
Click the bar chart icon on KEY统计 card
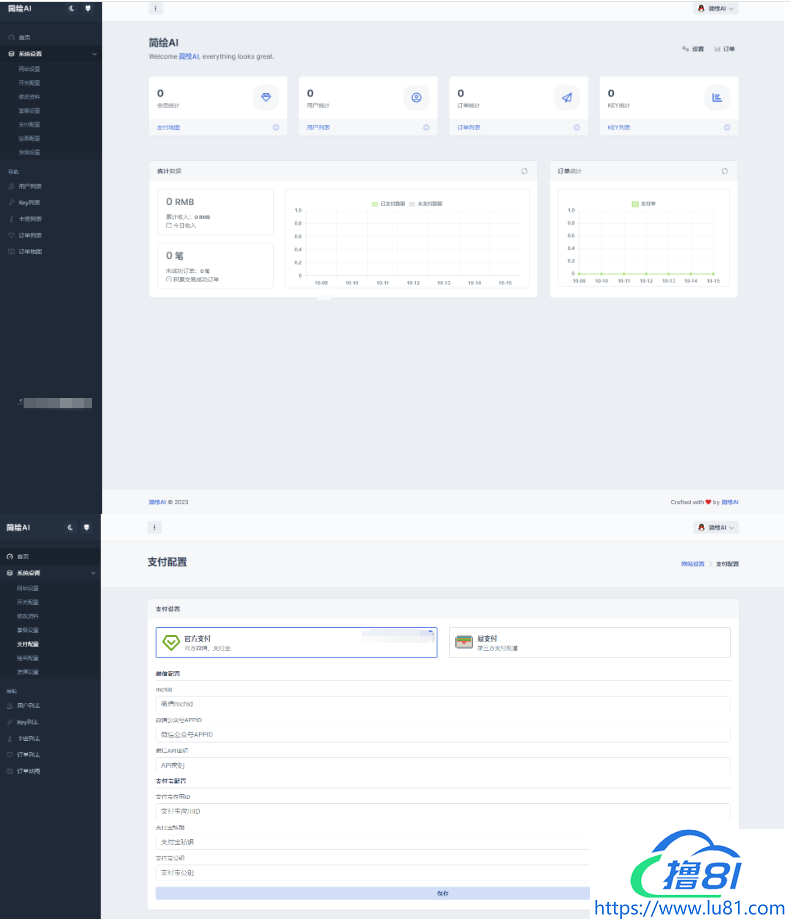point(717,97)
